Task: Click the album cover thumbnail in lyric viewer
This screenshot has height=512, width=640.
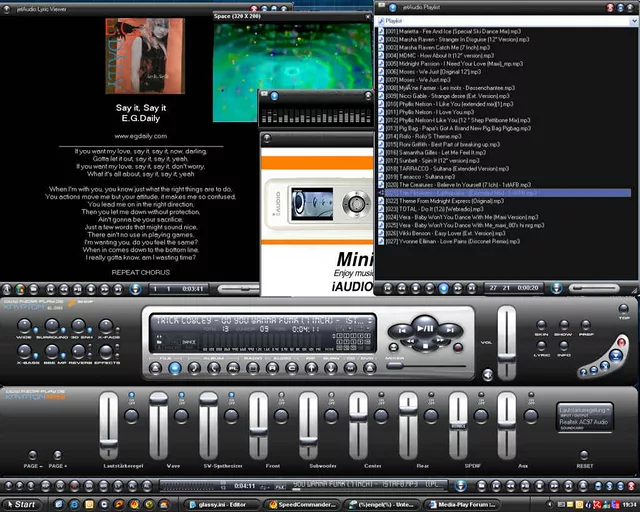Action: point(145,56)
